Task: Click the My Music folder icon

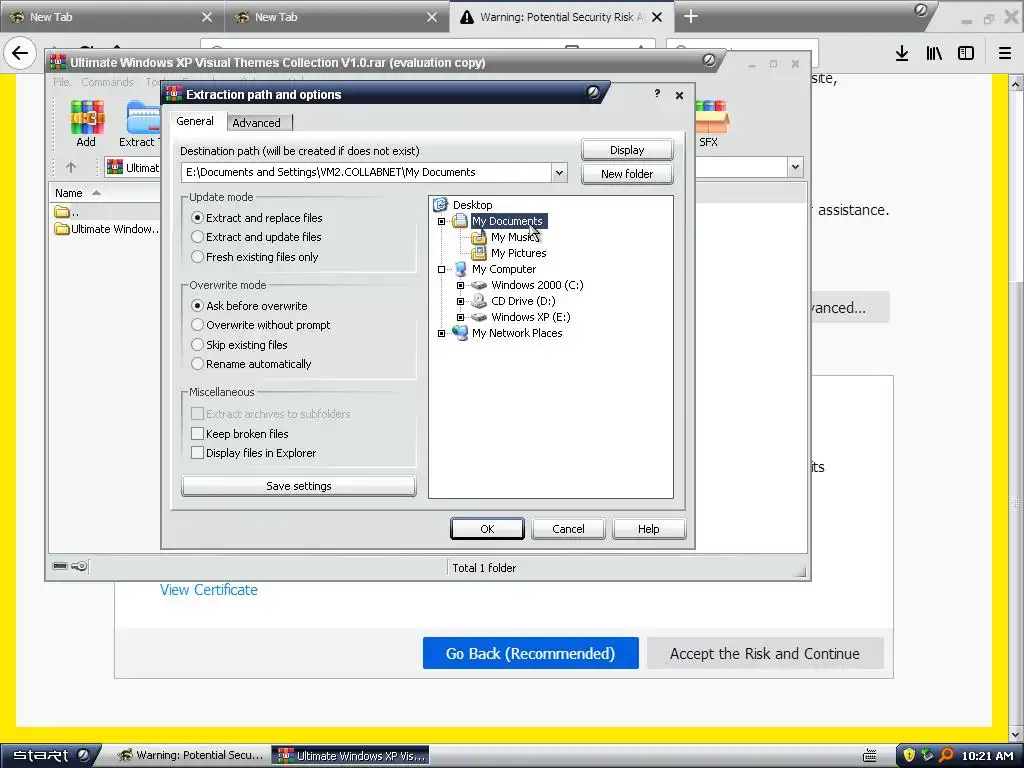Action: (x=479, y=237)
